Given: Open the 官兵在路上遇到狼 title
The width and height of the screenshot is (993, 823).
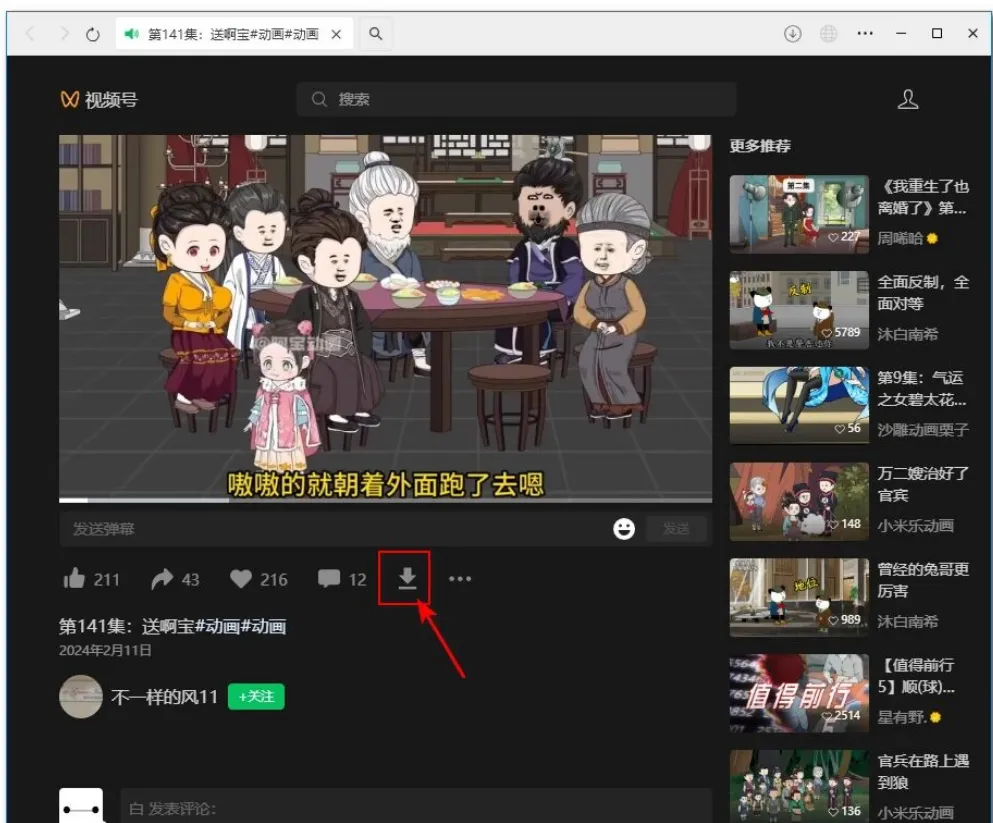Looking at the screenshot, I should 923,771.
